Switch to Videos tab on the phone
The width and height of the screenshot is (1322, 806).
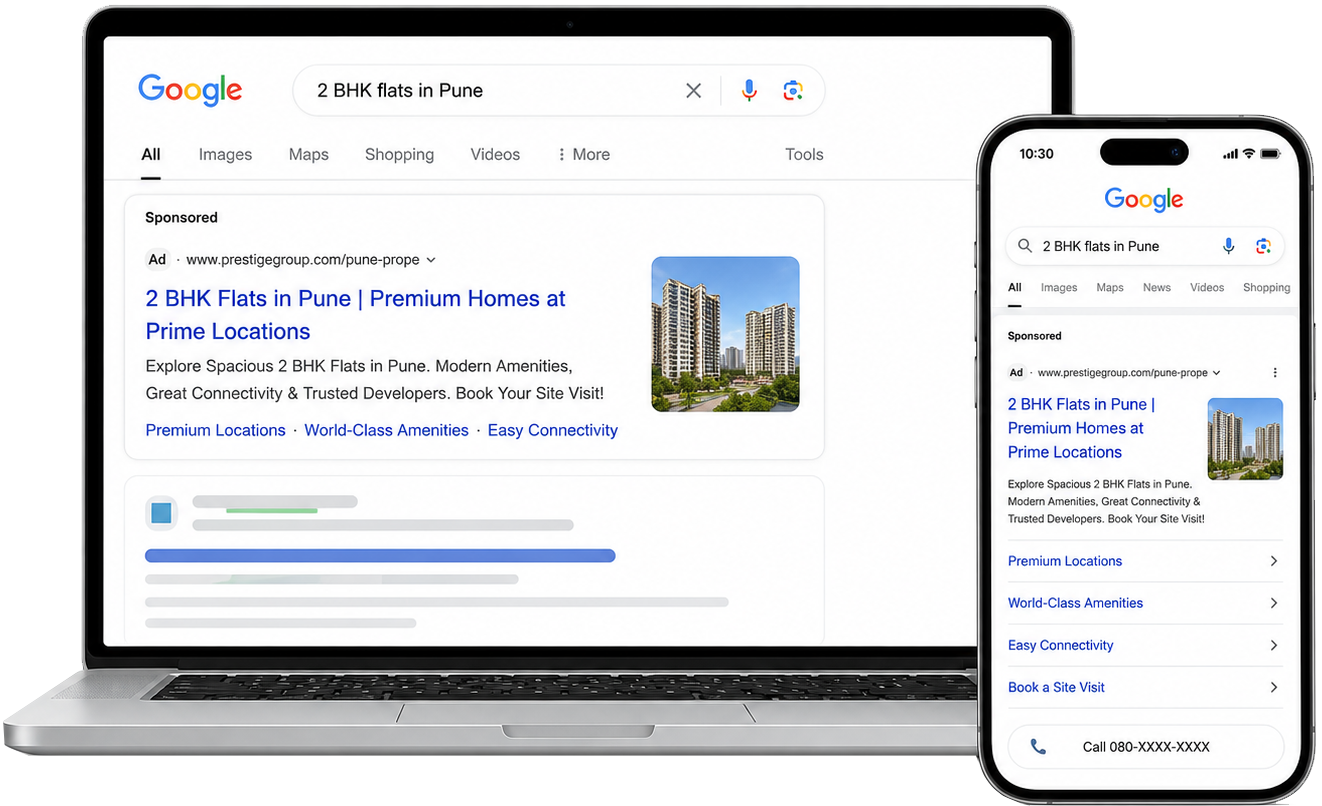pos(1207,288)
